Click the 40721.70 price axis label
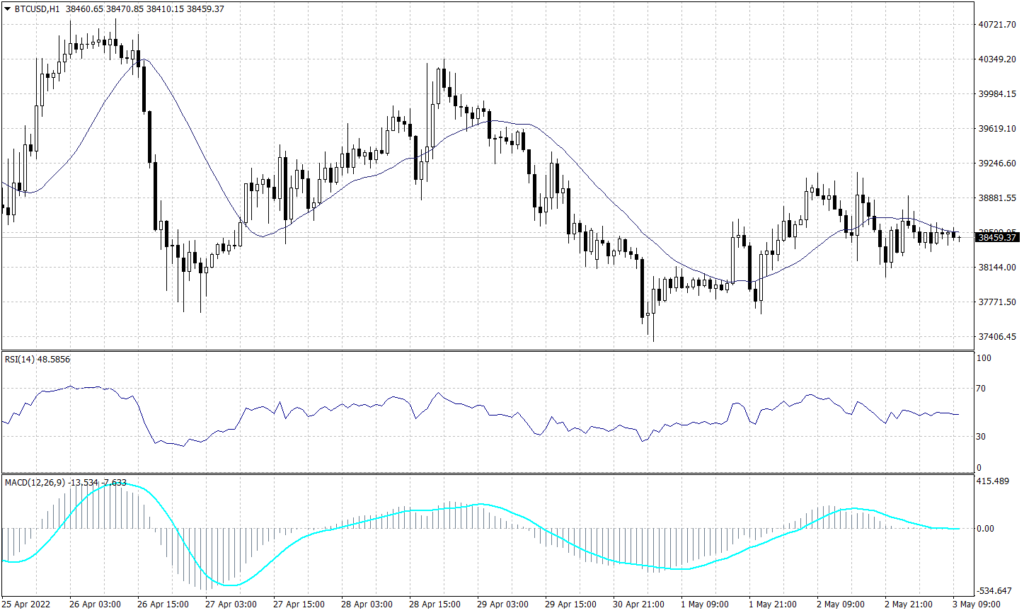This screenshot has height=613, width=1024. pos(996,24)
